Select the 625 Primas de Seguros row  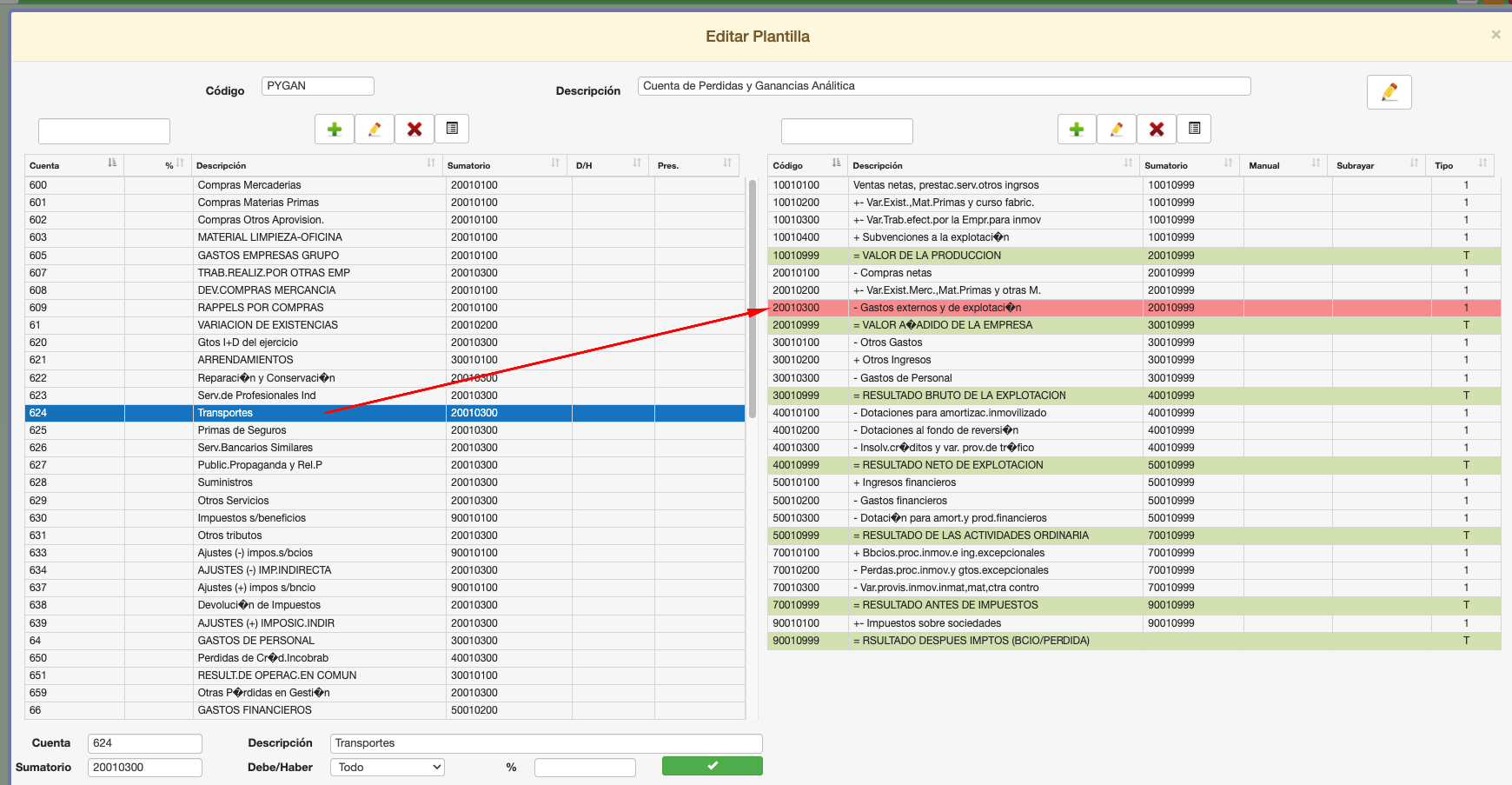[x=242, y=430]
